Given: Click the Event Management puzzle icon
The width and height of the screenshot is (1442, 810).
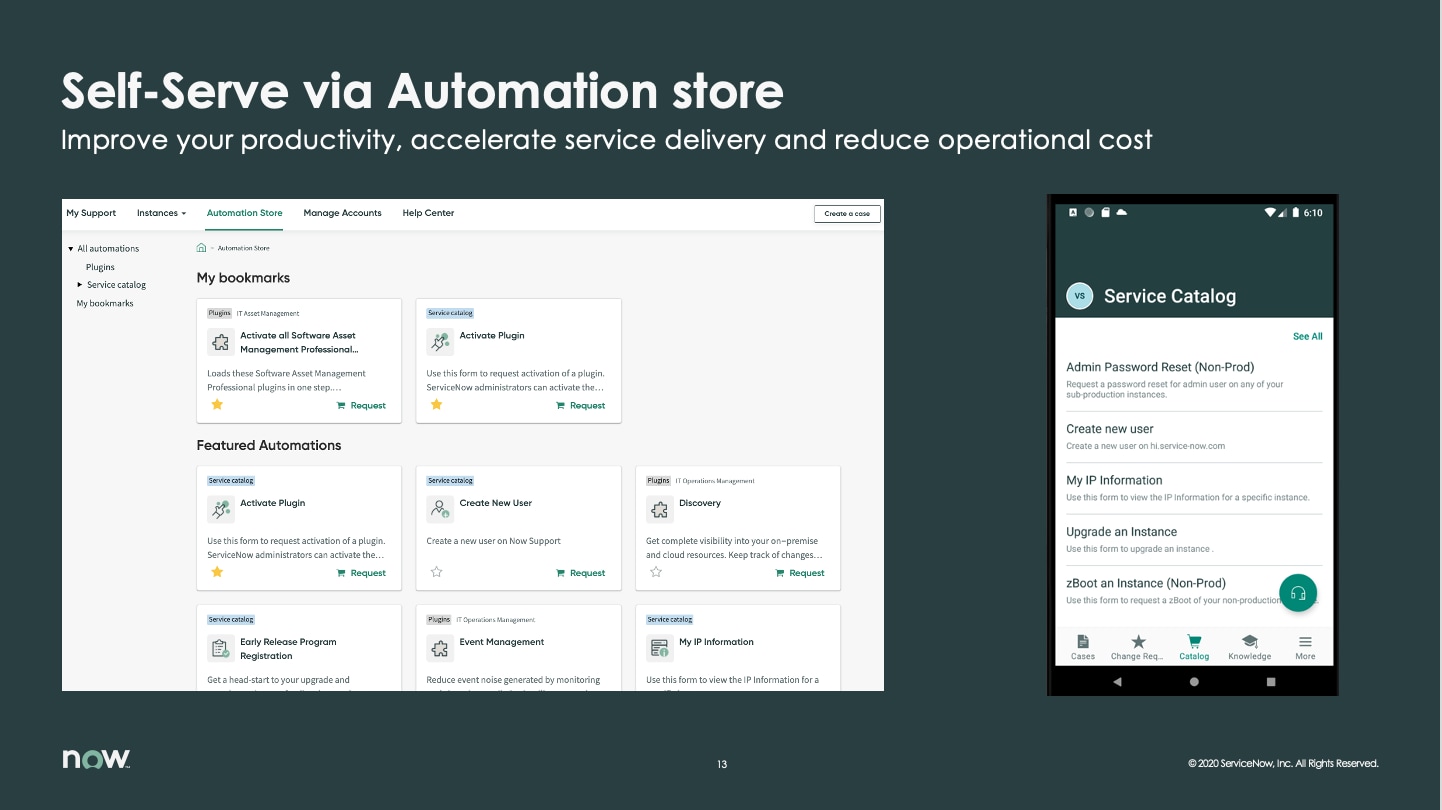Looking at the screenshot, I should (x=440, y=648).
